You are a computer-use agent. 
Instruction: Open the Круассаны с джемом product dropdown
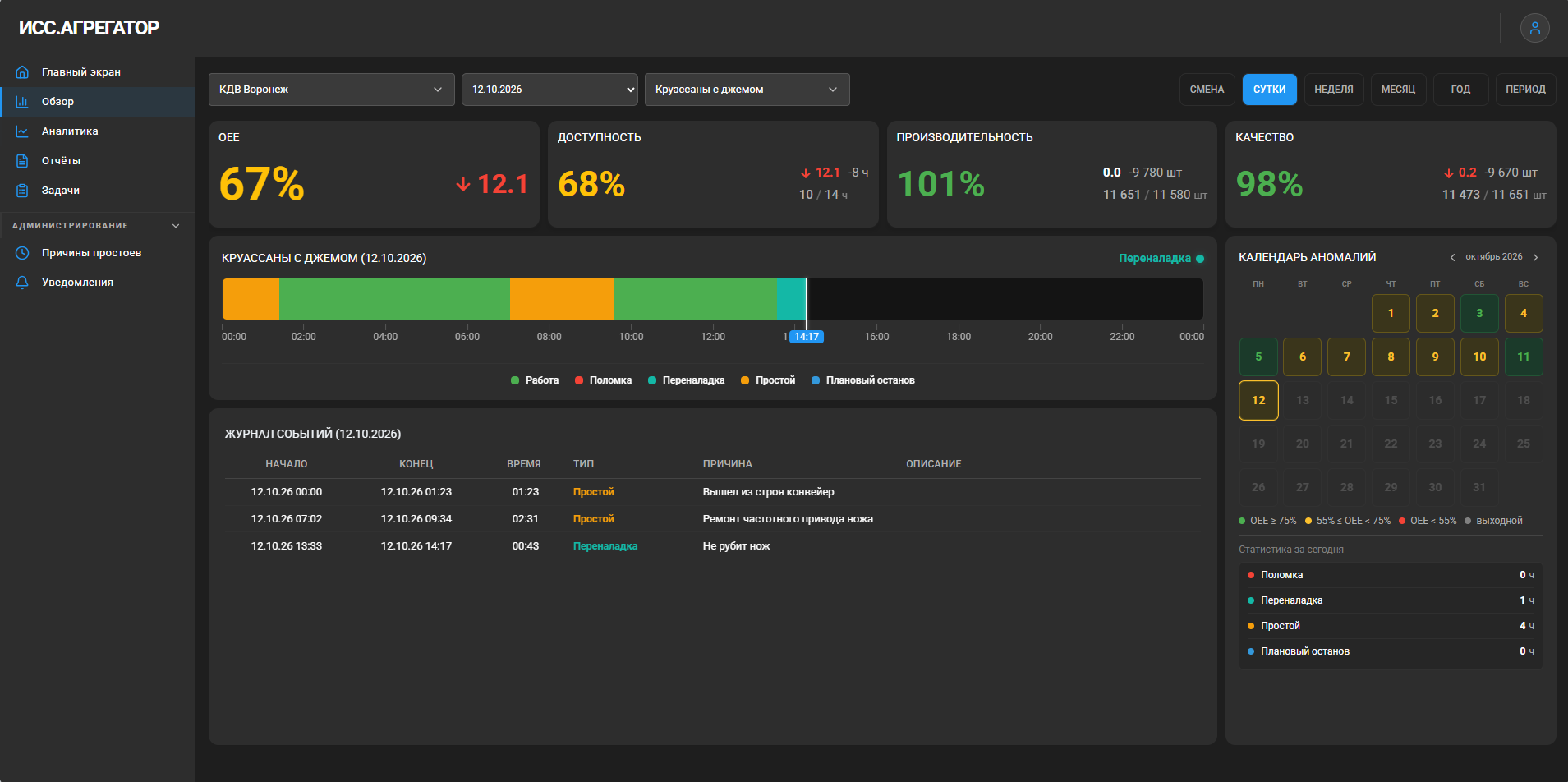(747, 90)
